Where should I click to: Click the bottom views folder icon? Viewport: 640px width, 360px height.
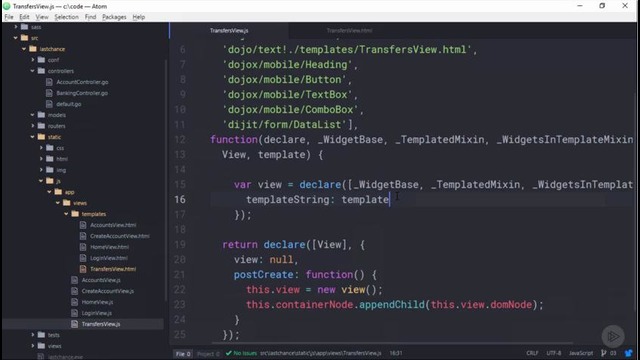[x=41, y=346]
